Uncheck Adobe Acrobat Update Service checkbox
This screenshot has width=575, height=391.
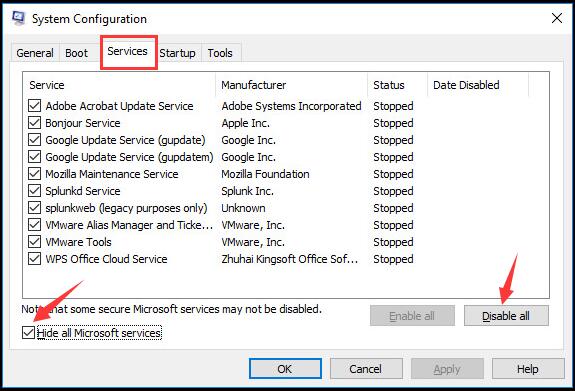tap(34, 106)
